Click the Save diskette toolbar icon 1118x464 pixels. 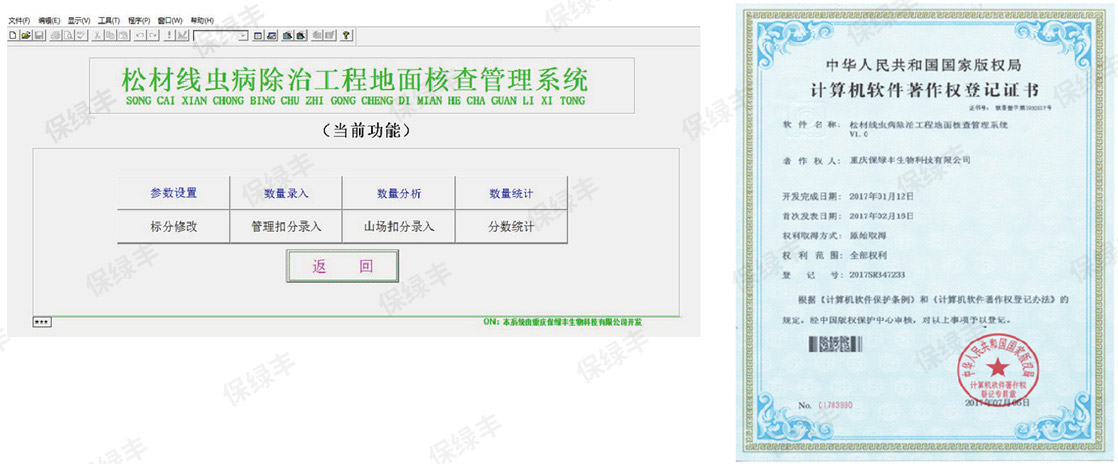[x=38, y=35]
